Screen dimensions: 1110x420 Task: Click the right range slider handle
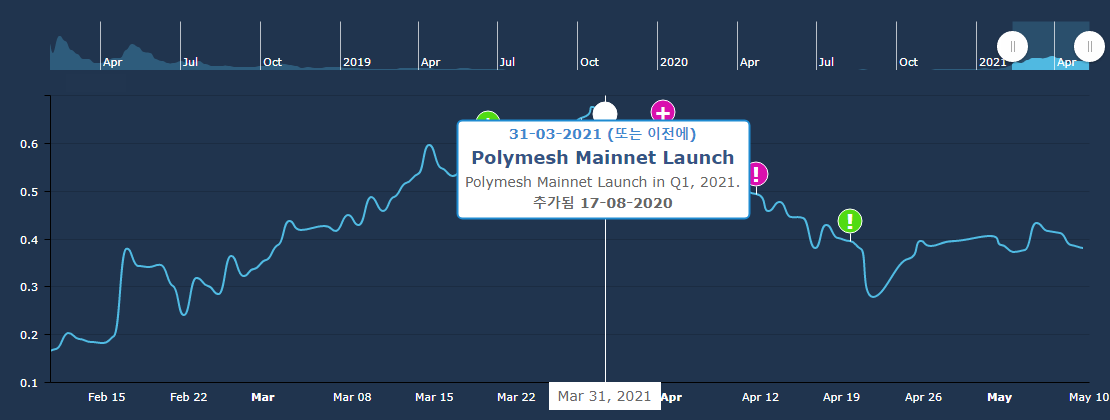[x=1089, y=47]
